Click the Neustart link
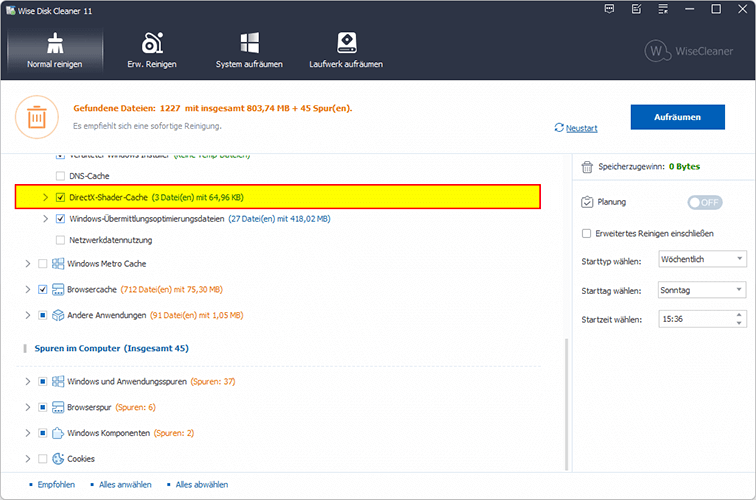This screenshot has width=756, height=500. click(581, 128)
